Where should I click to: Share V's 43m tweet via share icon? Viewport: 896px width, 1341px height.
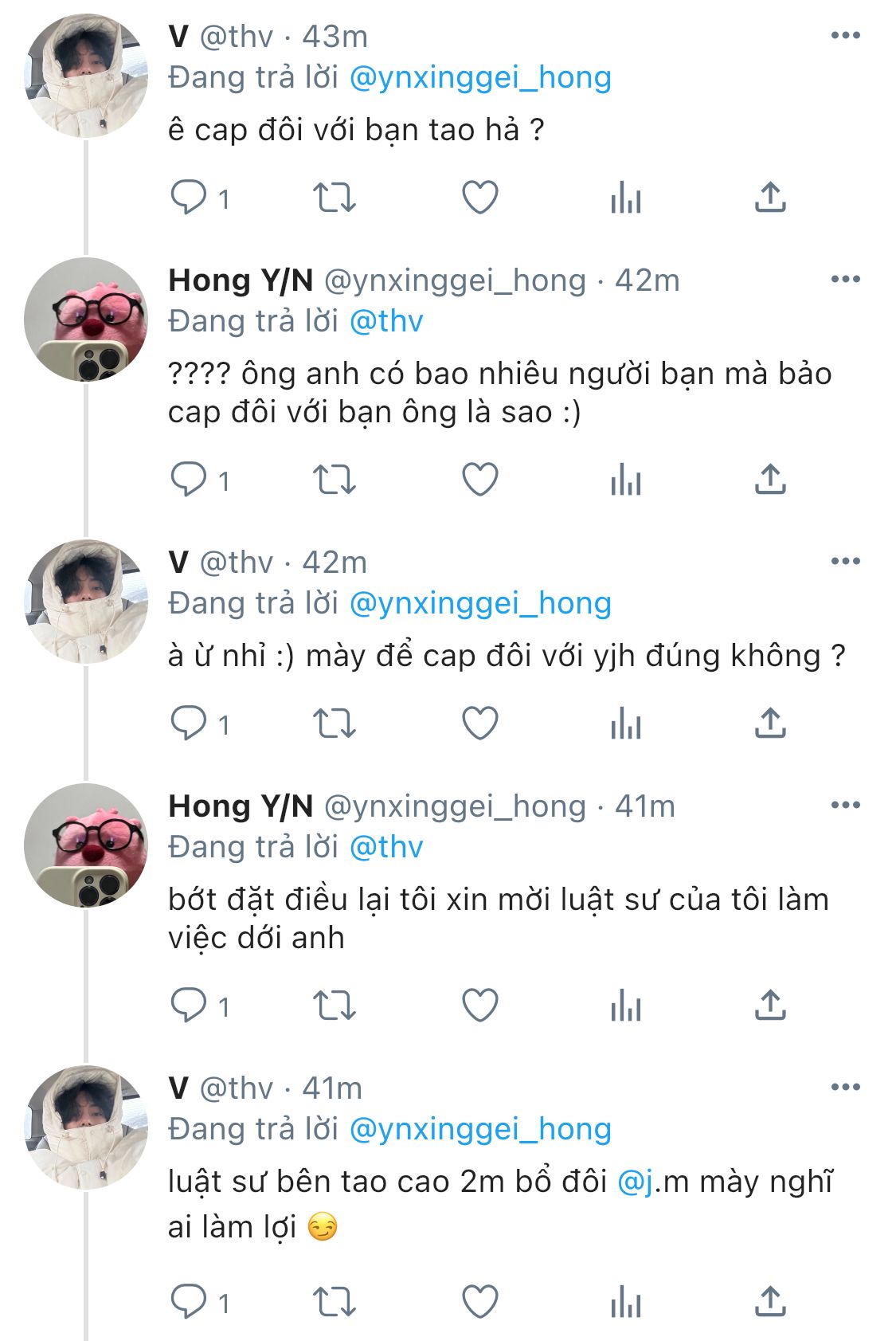[x=770, y=197]
